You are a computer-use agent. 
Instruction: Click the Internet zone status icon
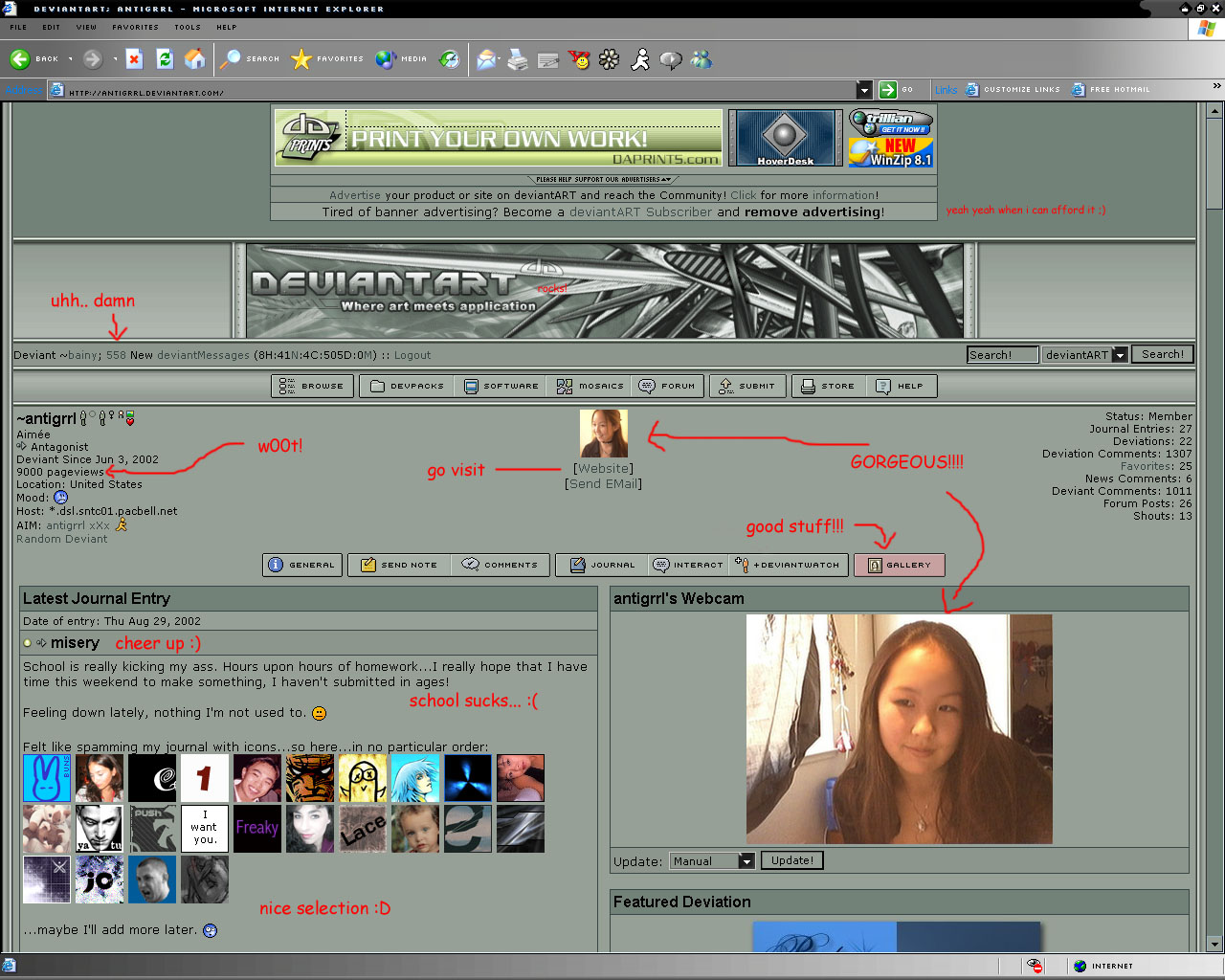coord(1080,966)
